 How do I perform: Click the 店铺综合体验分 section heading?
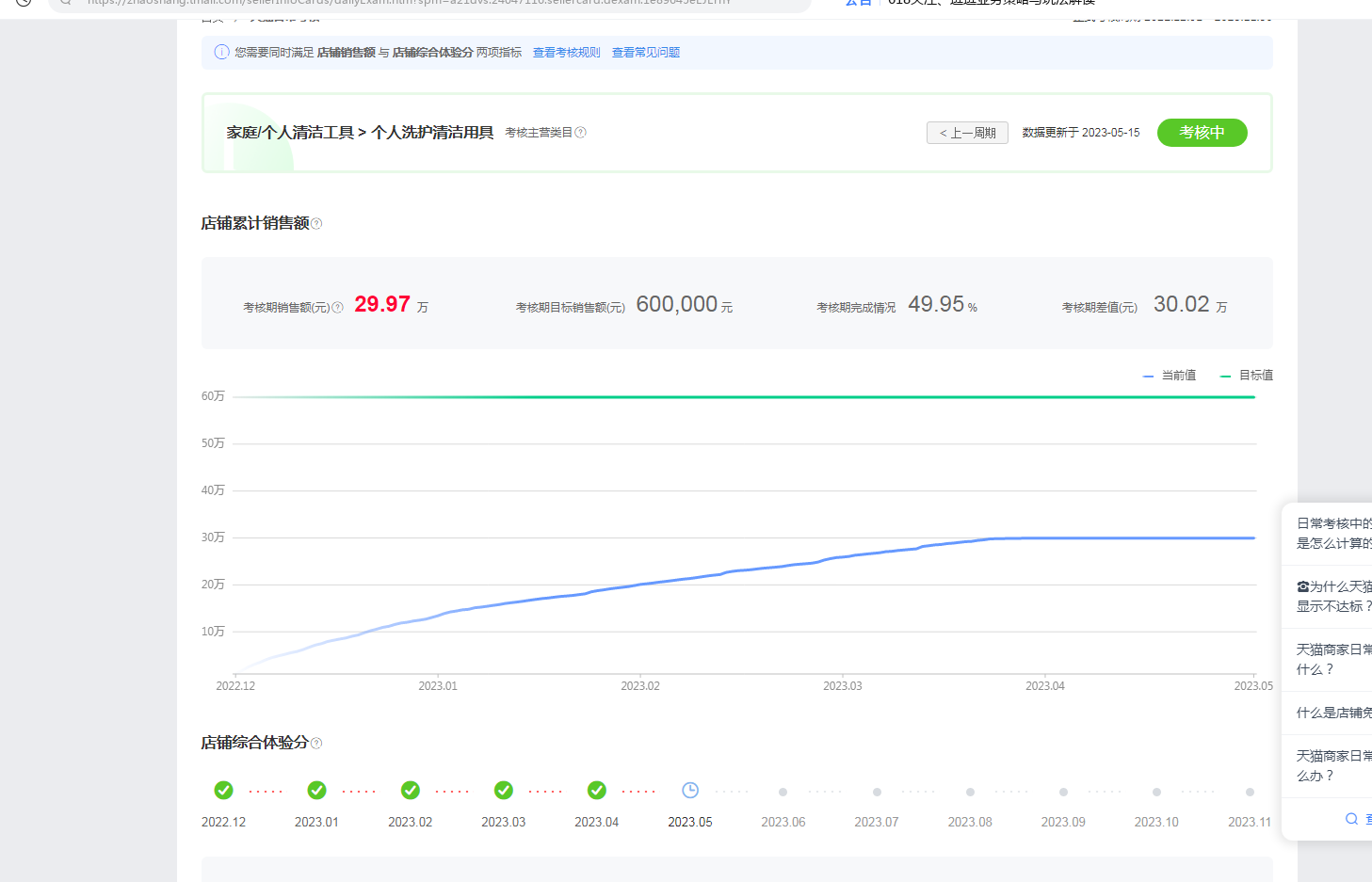[255, 743]
